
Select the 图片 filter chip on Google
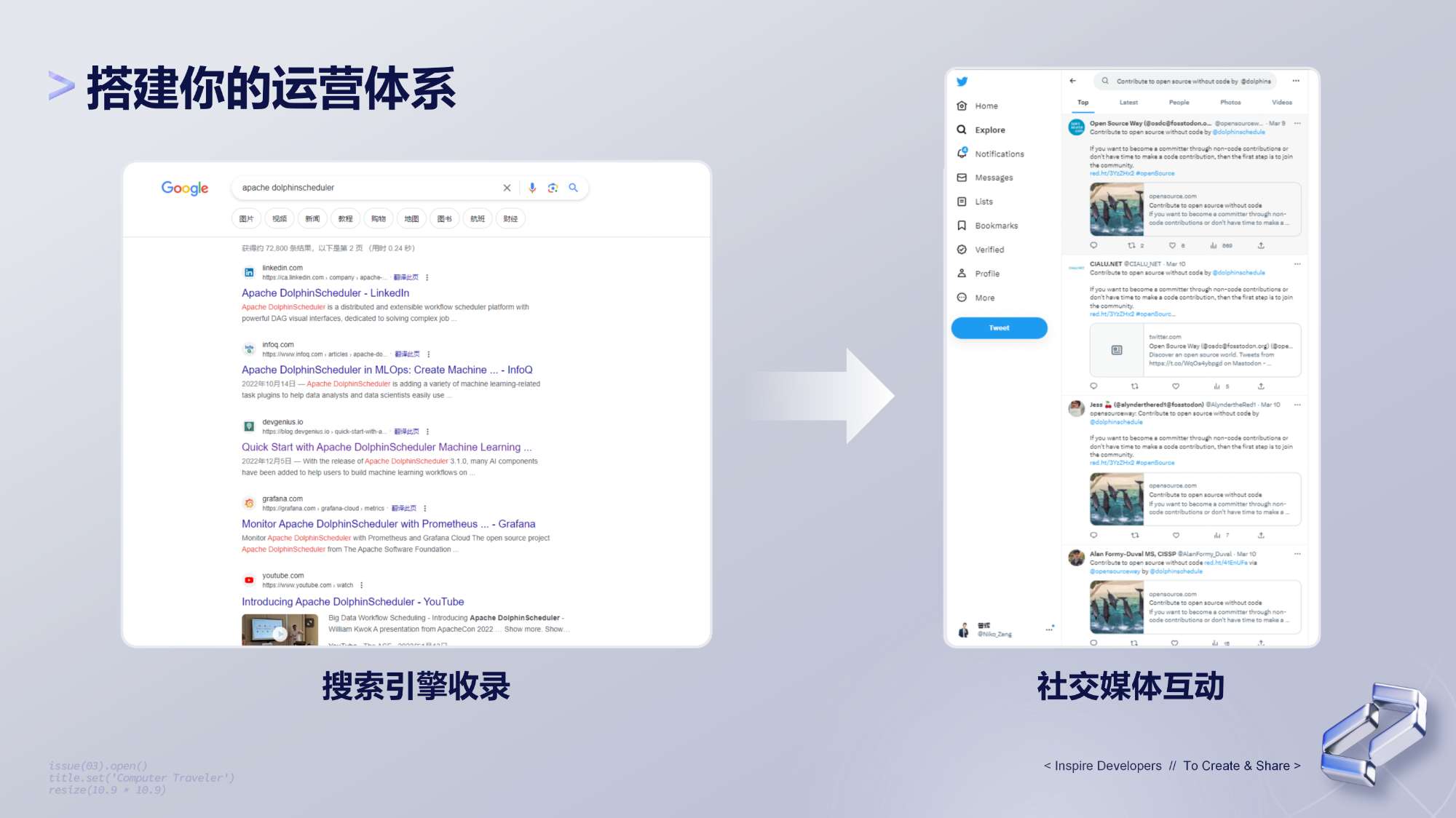point(246,218)
